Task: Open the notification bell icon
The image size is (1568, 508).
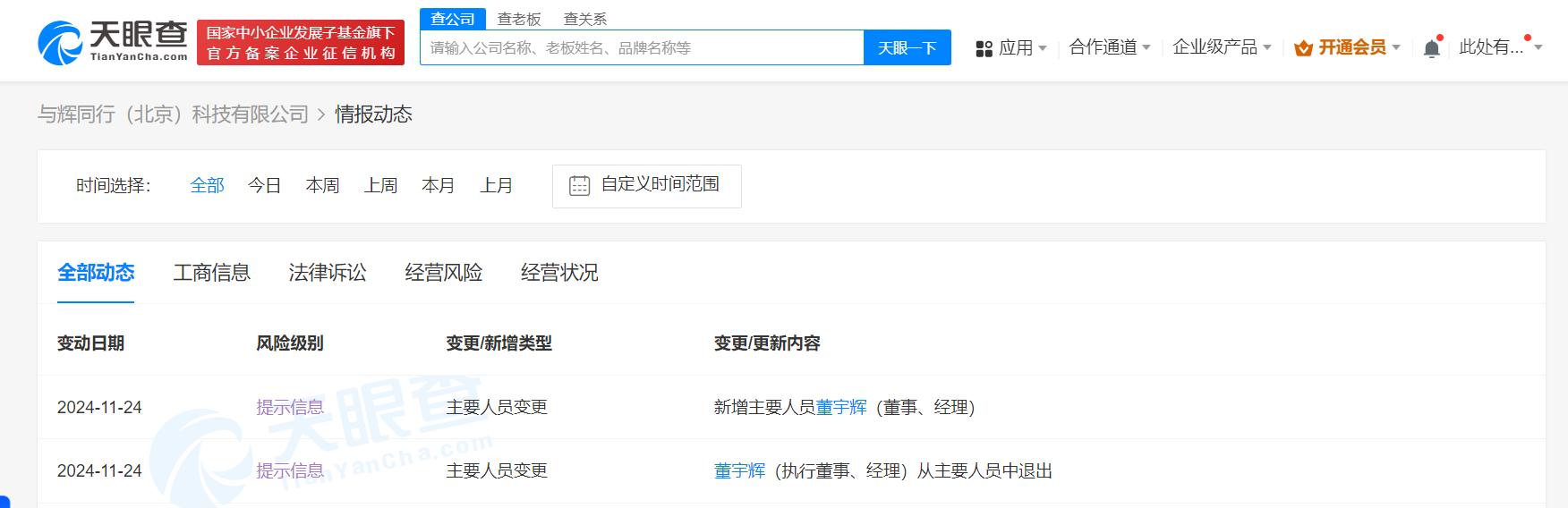Action: click(x=1432, y=48)
